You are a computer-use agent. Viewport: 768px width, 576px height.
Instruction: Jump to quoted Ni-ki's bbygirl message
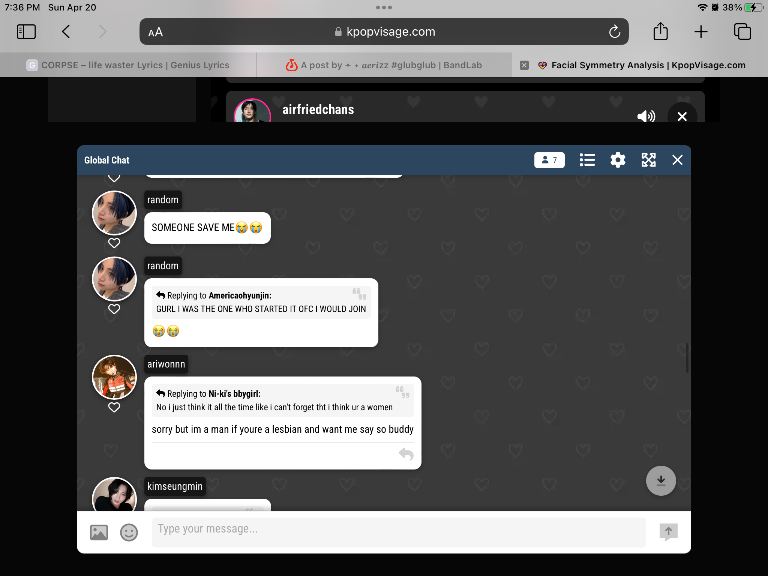pos(283,400)
